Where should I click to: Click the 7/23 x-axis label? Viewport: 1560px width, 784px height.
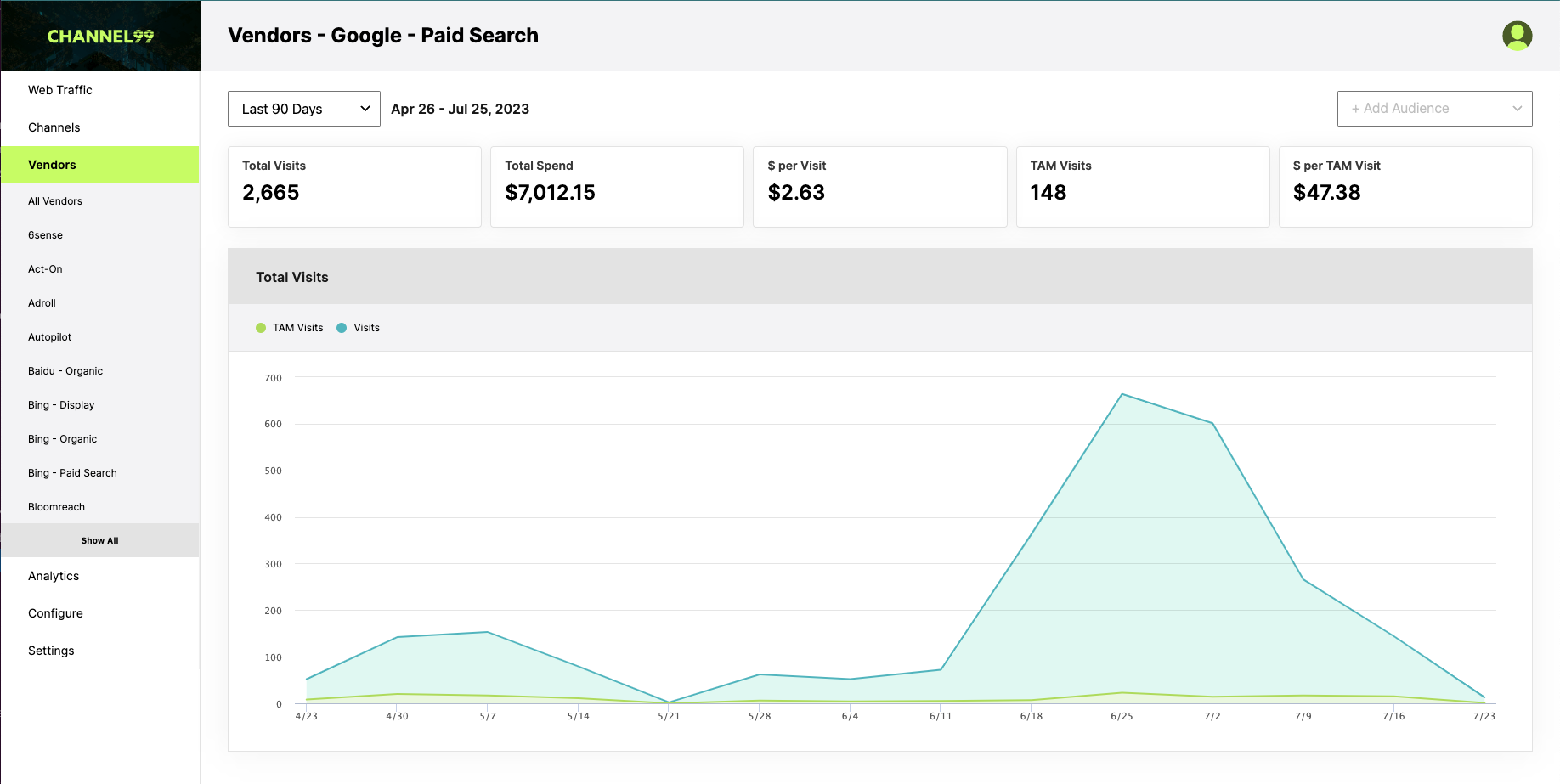click(1484, 716)
